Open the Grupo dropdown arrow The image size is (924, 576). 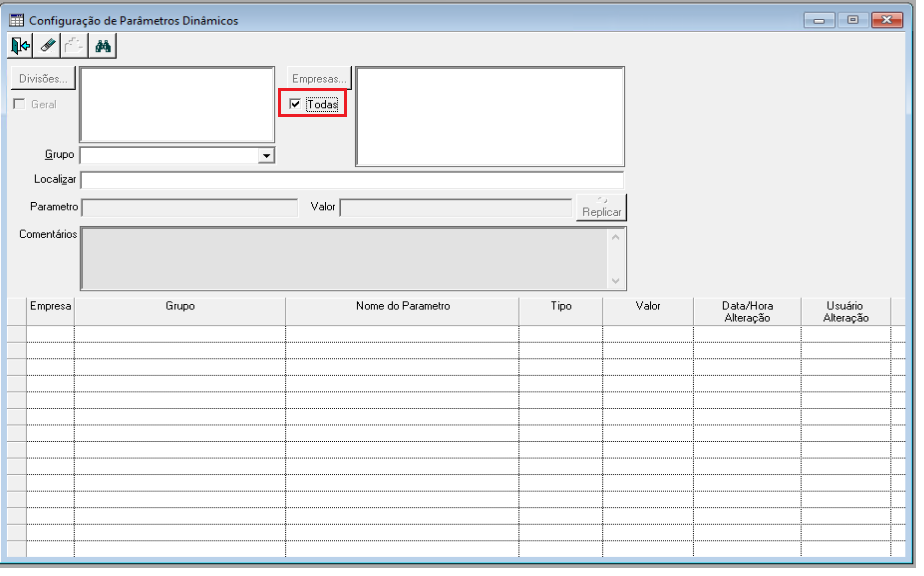point(266,156)
